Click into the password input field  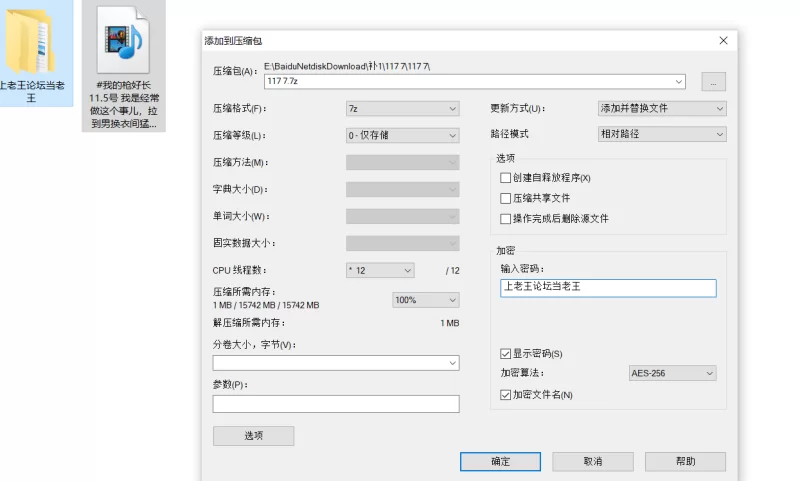[608, 288]
